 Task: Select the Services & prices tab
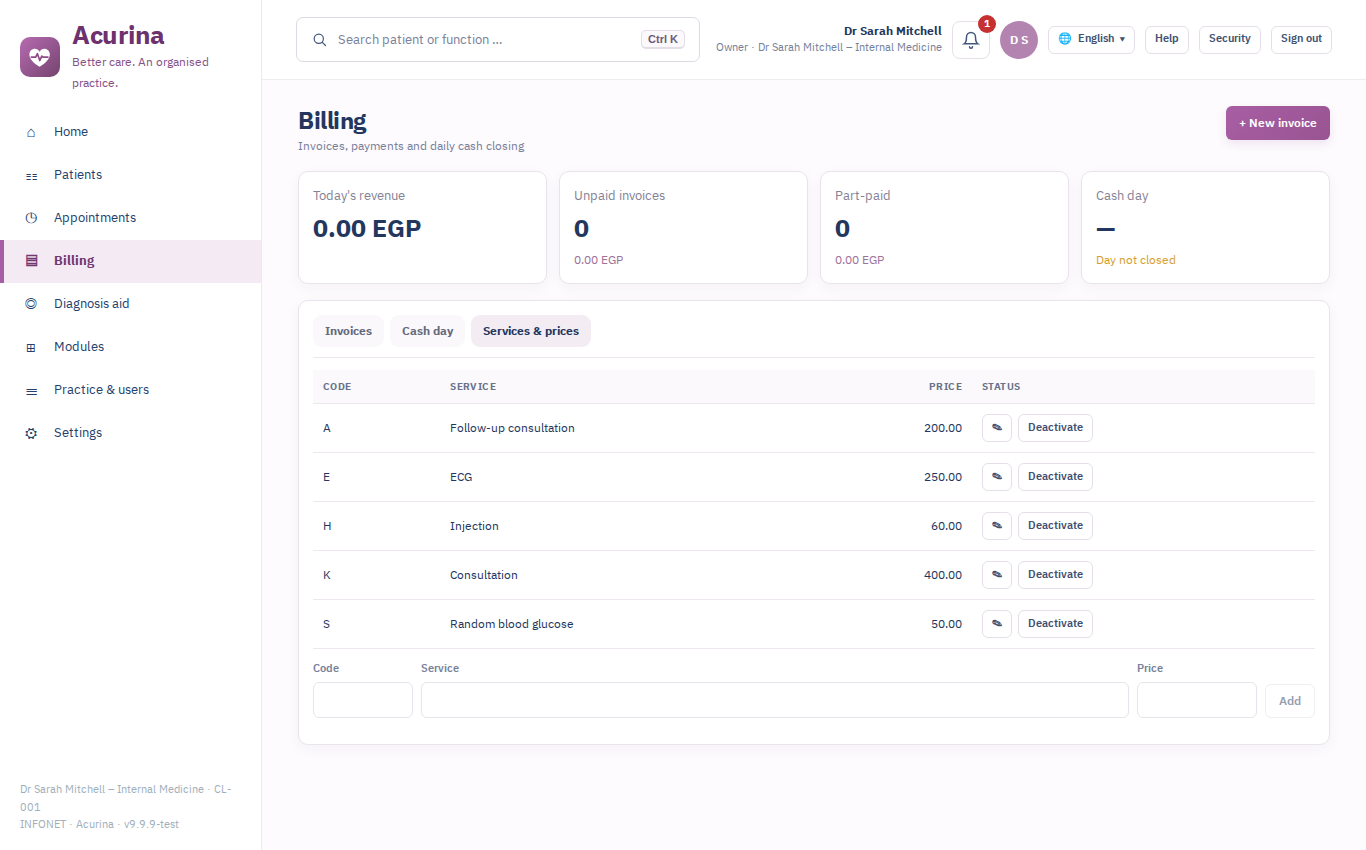point(531,331)
